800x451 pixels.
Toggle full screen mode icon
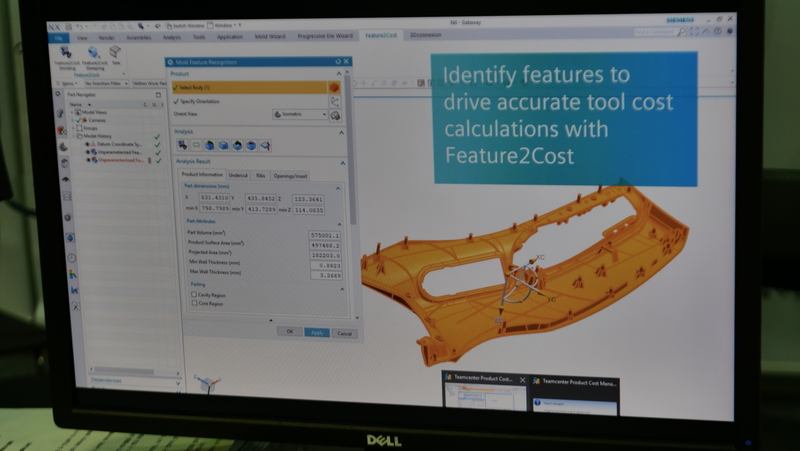pos(694,32)
